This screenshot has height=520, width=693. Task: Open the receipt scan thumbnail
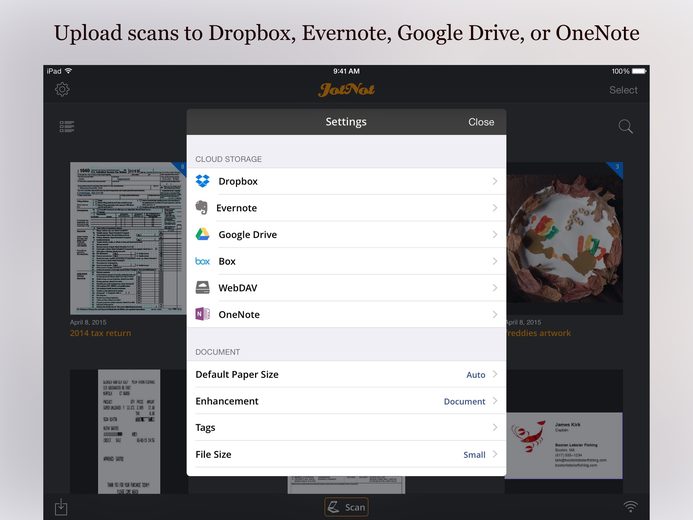129,431
